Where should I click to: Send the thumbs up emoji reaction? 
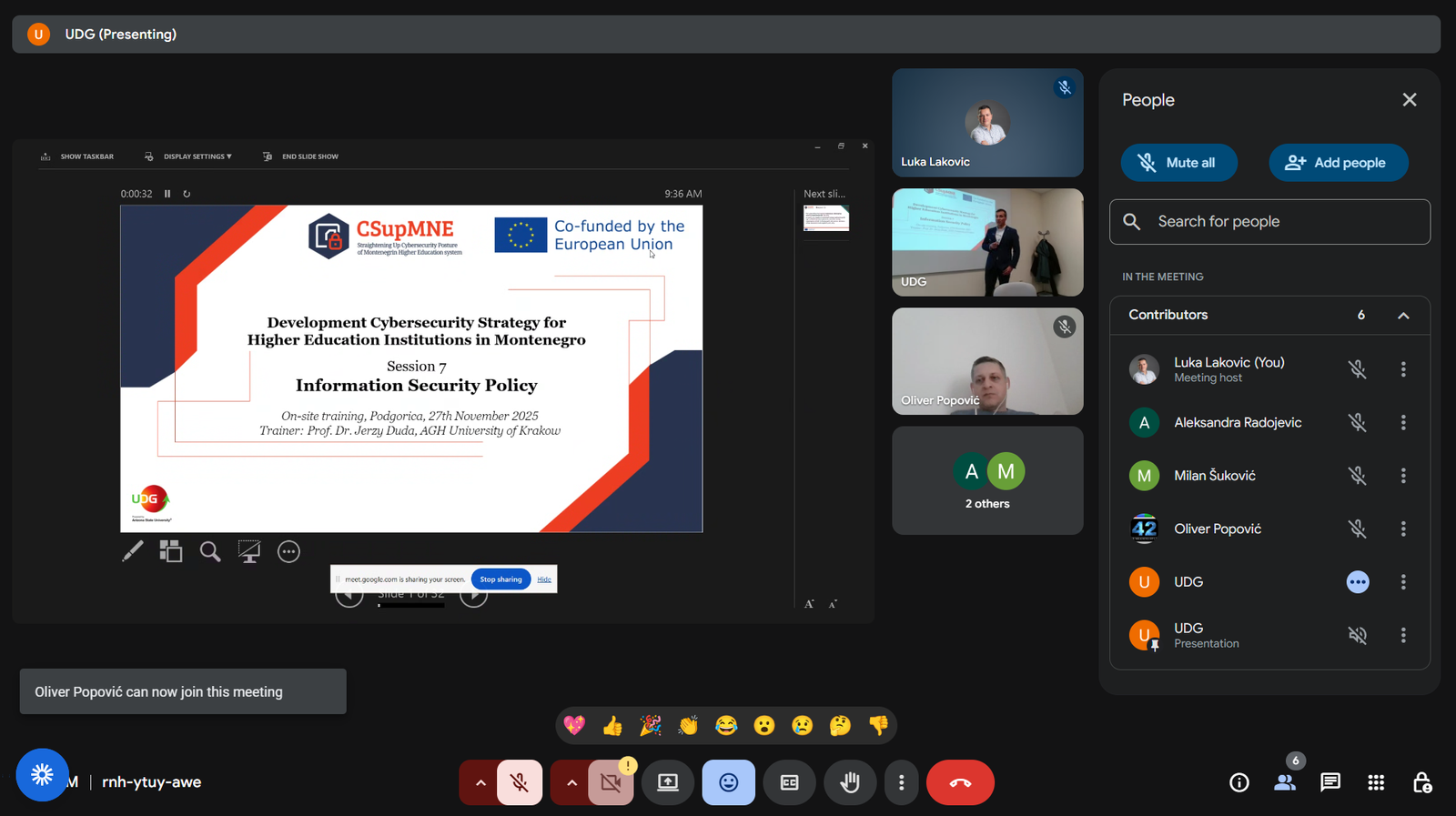612,726
